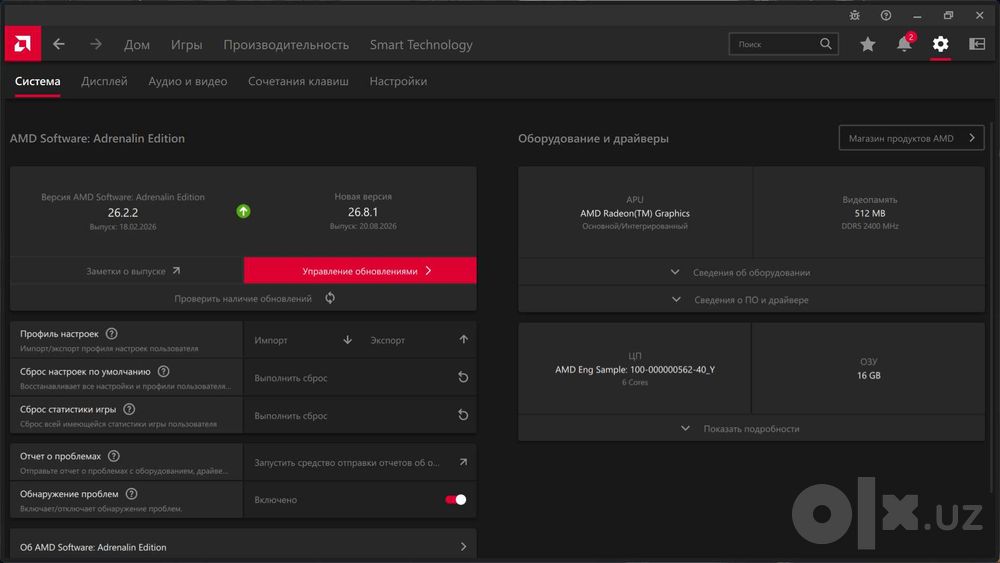Open the Игры menu

pos(186,45)
